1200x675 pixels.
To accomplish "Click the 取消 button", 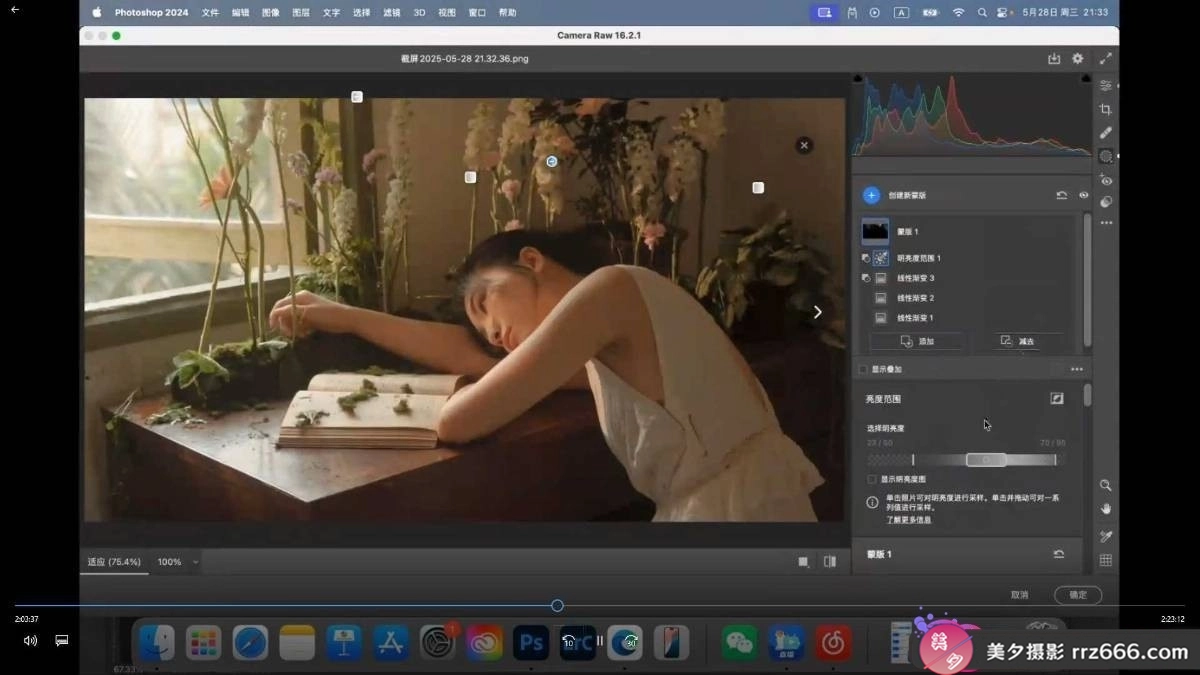I will pos(1019,594).
